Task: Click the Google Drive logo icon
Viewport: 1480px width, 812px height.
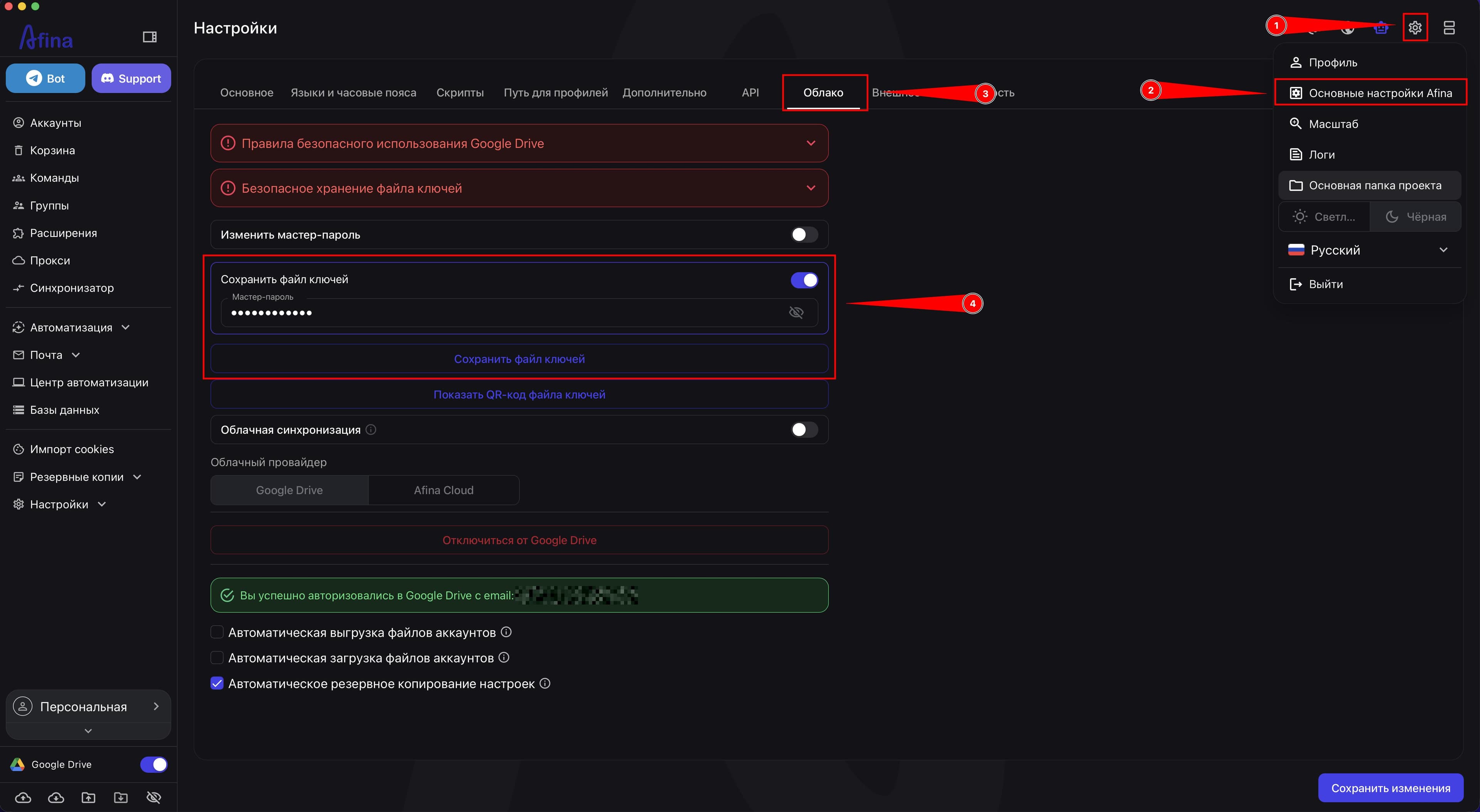Action: 17,764
